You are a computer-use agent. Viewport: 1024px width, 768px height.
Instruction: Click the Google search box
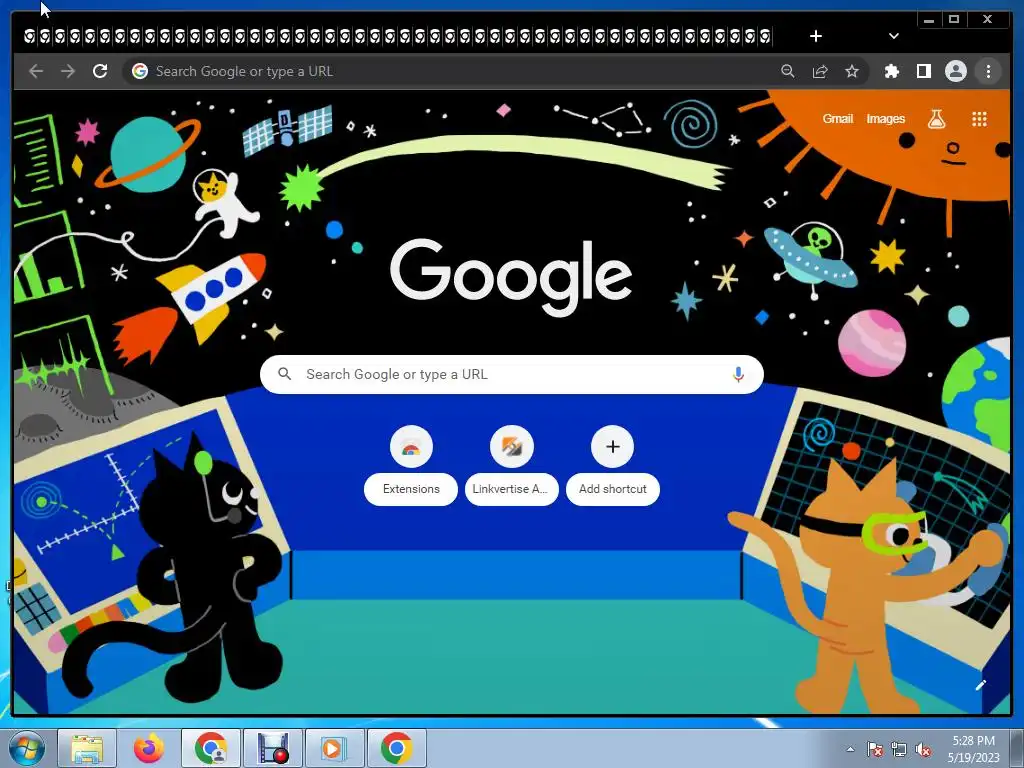pos(512,374)
